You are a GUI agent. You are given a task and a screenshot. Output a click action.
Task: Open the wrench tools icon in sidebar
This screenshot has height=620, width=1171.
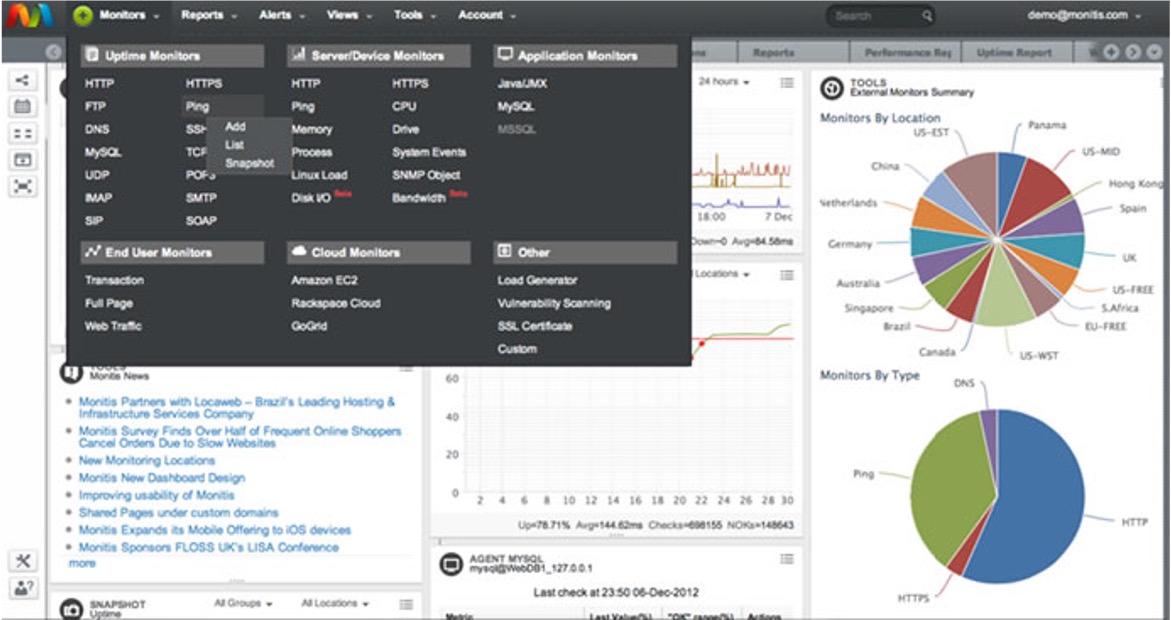coord(22,562)
